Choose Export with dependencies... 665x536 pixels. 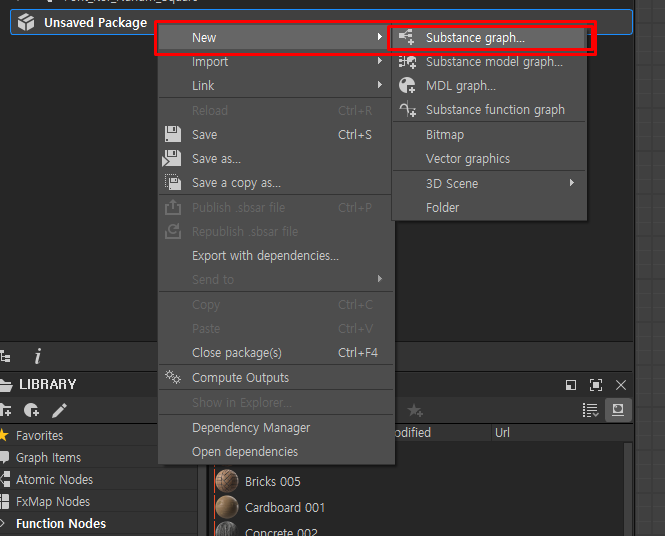click(x=276, y=256)
